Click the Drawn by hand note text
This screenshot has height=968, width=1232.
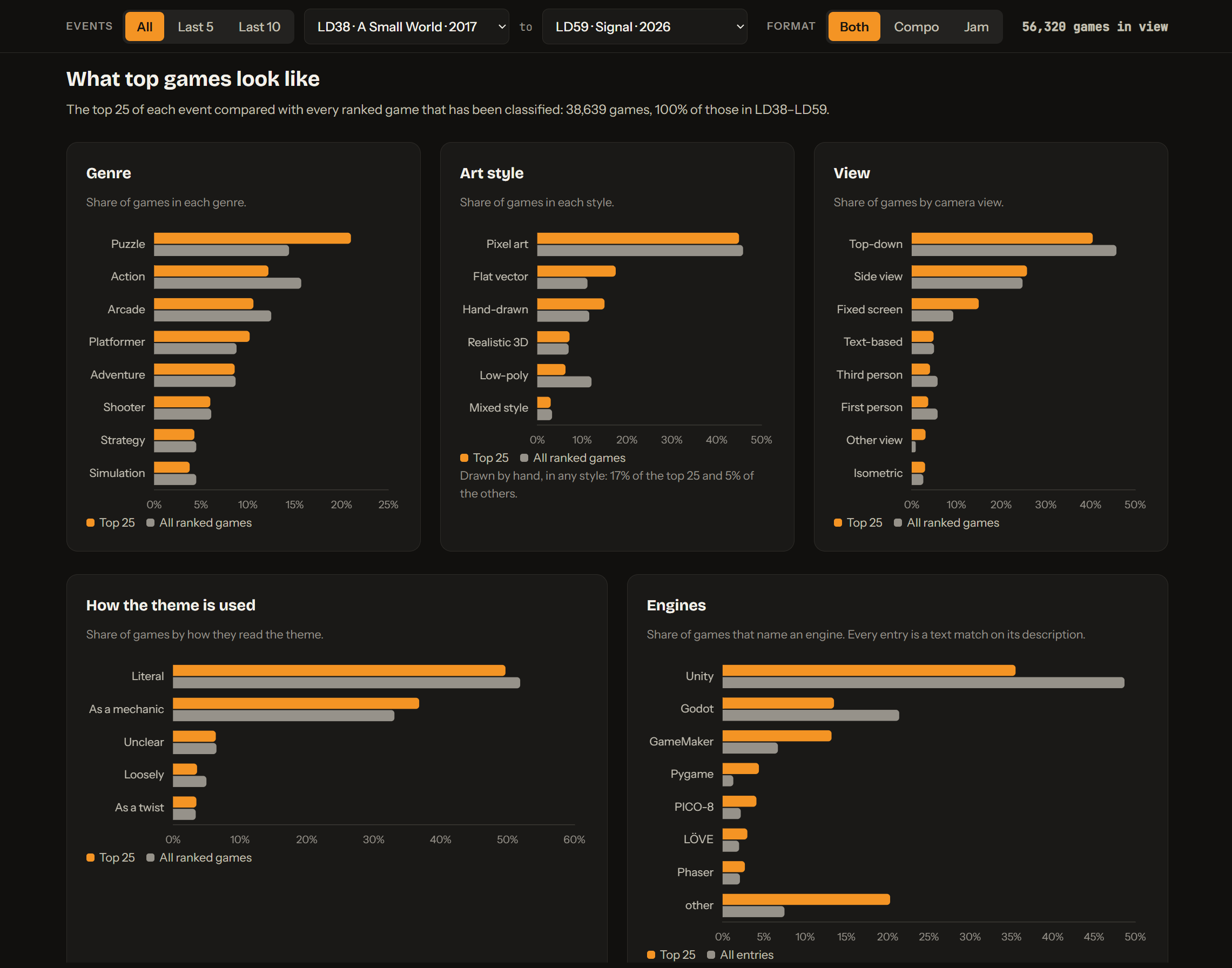pos(607,485)
